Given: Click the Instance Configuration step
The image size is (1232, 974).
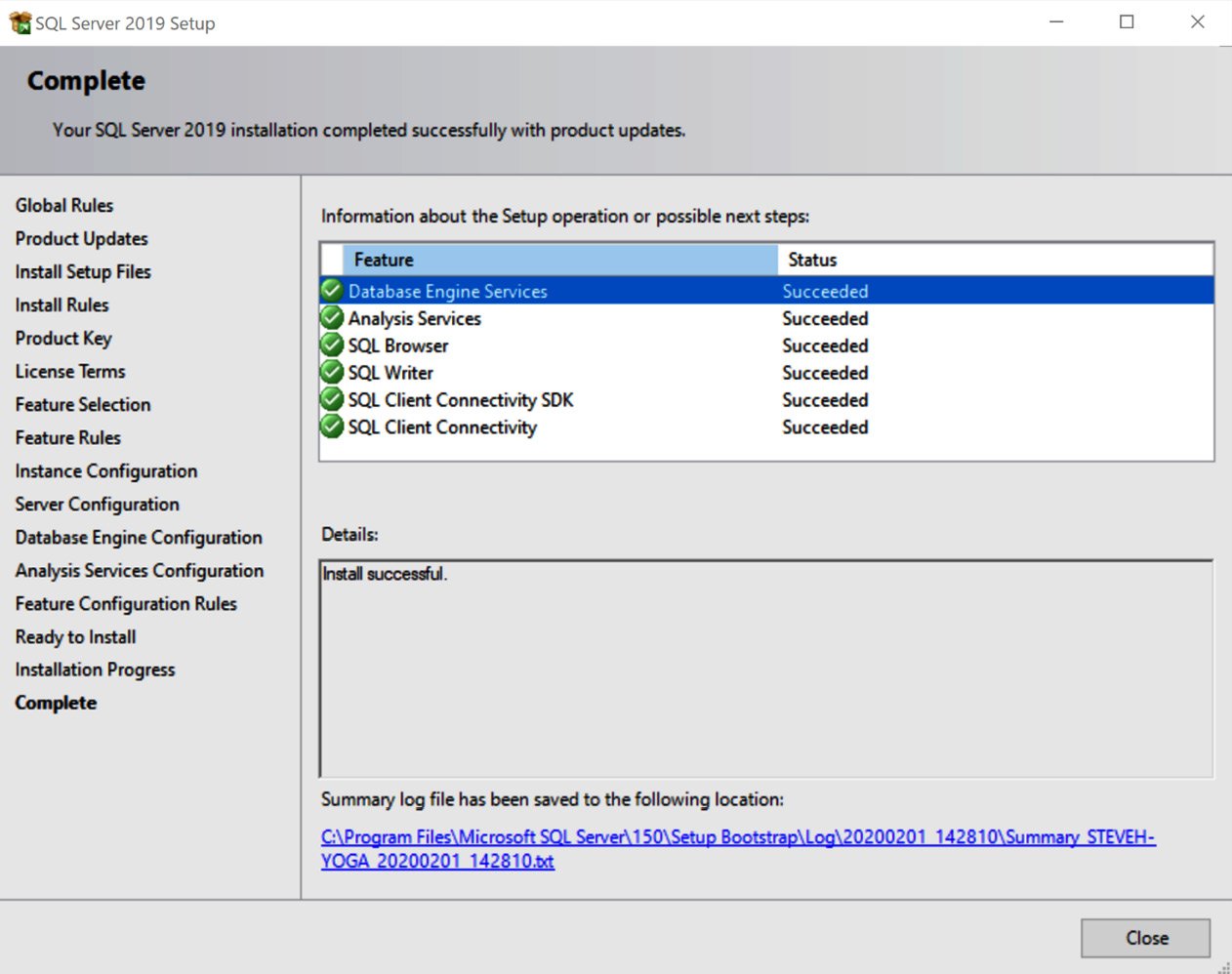Looking at the screenshot, I should [106, 470].
